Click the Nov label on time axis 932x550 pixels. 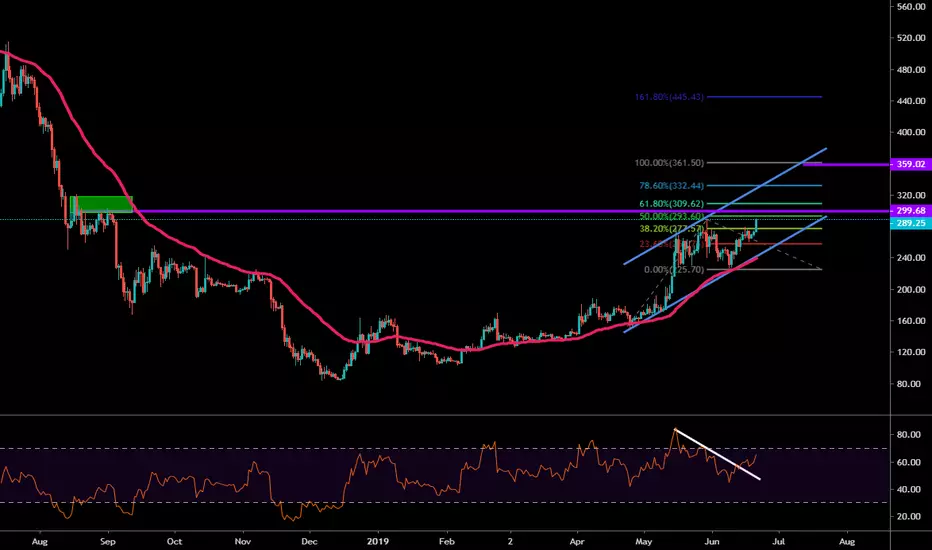(x=243, y=542)
